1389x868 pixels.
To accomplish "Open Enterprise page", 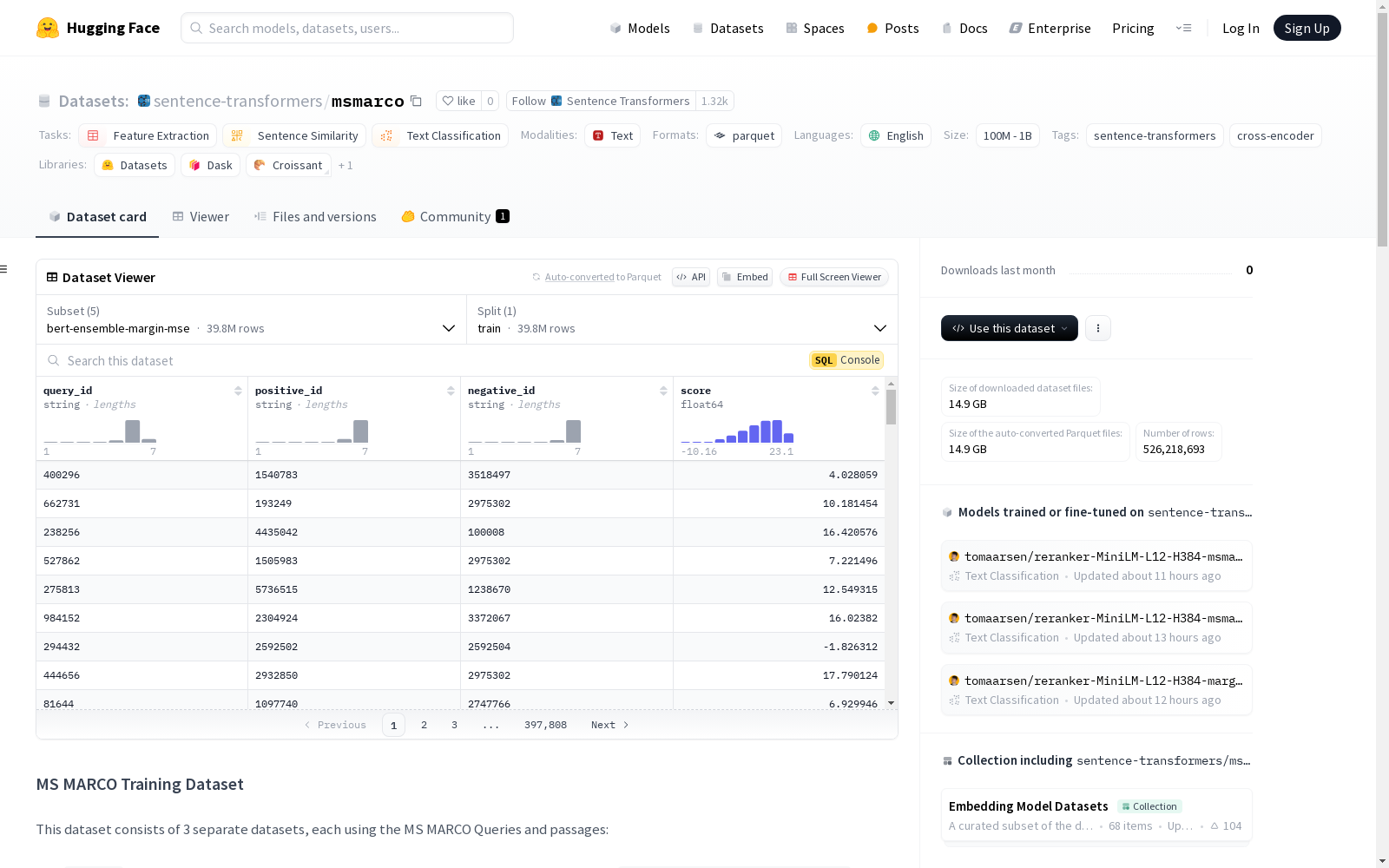I will pyautogui.click(x=1050, y=28).
